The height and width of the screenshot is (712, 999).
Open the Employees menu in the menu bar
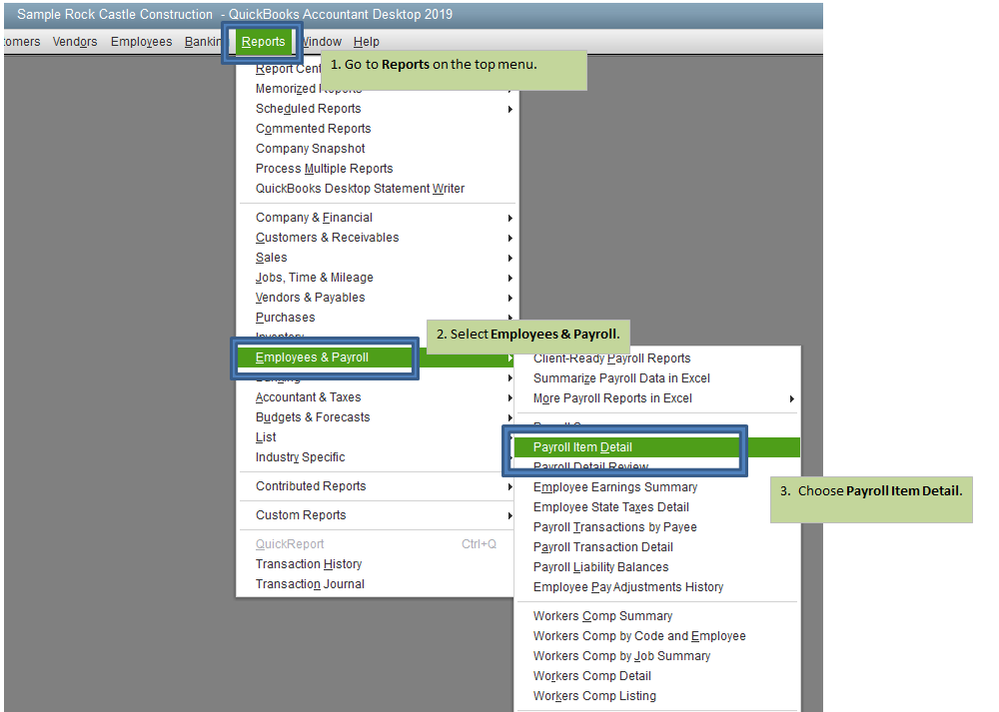(x=141, y=42)
